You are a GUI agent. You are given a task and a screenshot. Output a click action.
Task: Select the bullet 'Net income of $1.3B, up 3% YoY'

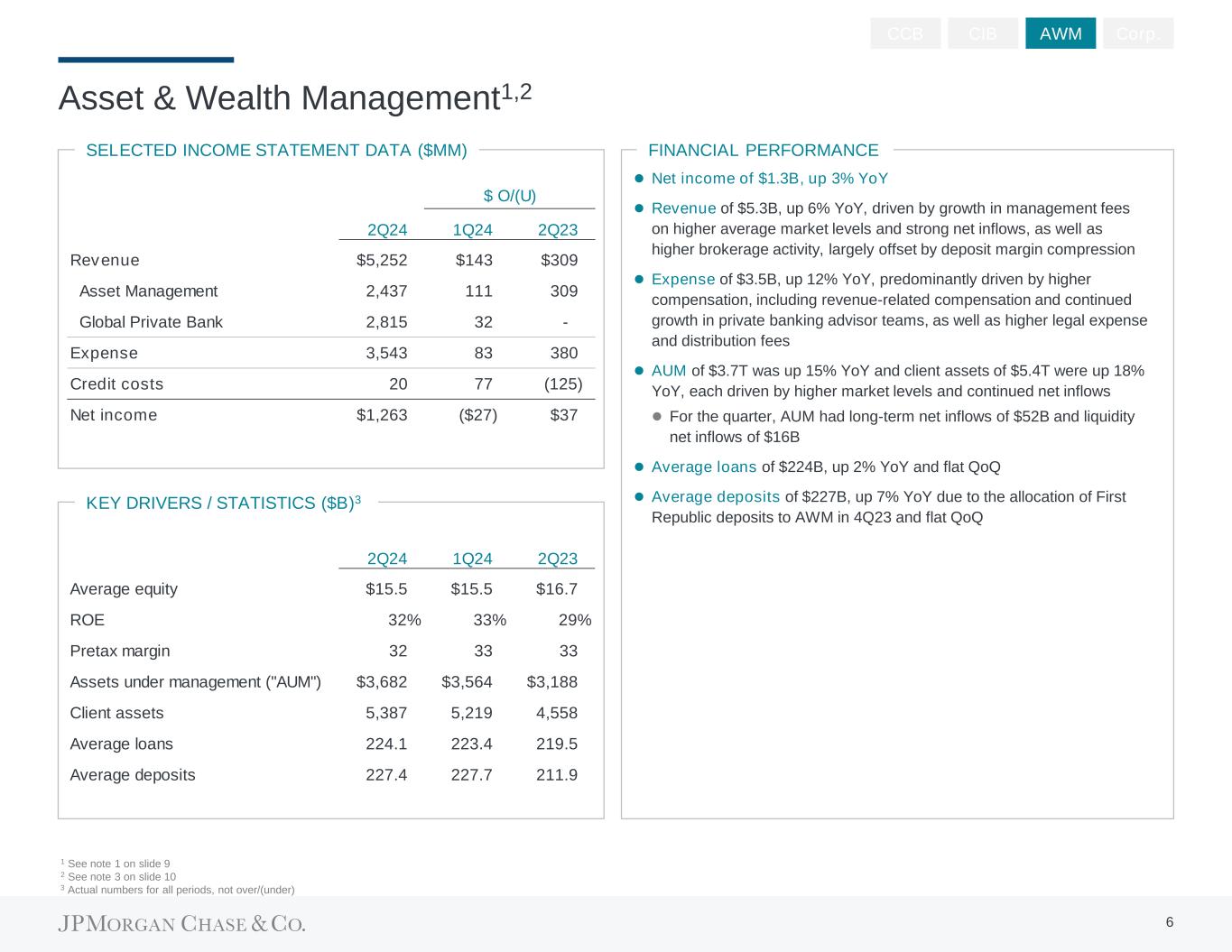770,179
